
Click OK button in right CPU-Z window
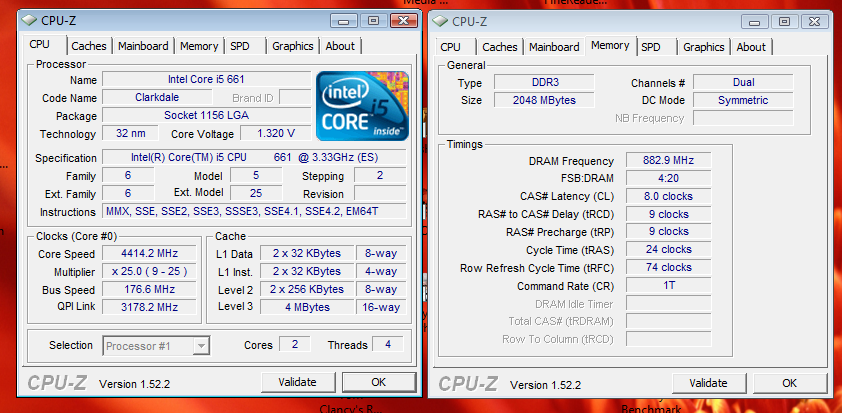(x=789, y=383)
